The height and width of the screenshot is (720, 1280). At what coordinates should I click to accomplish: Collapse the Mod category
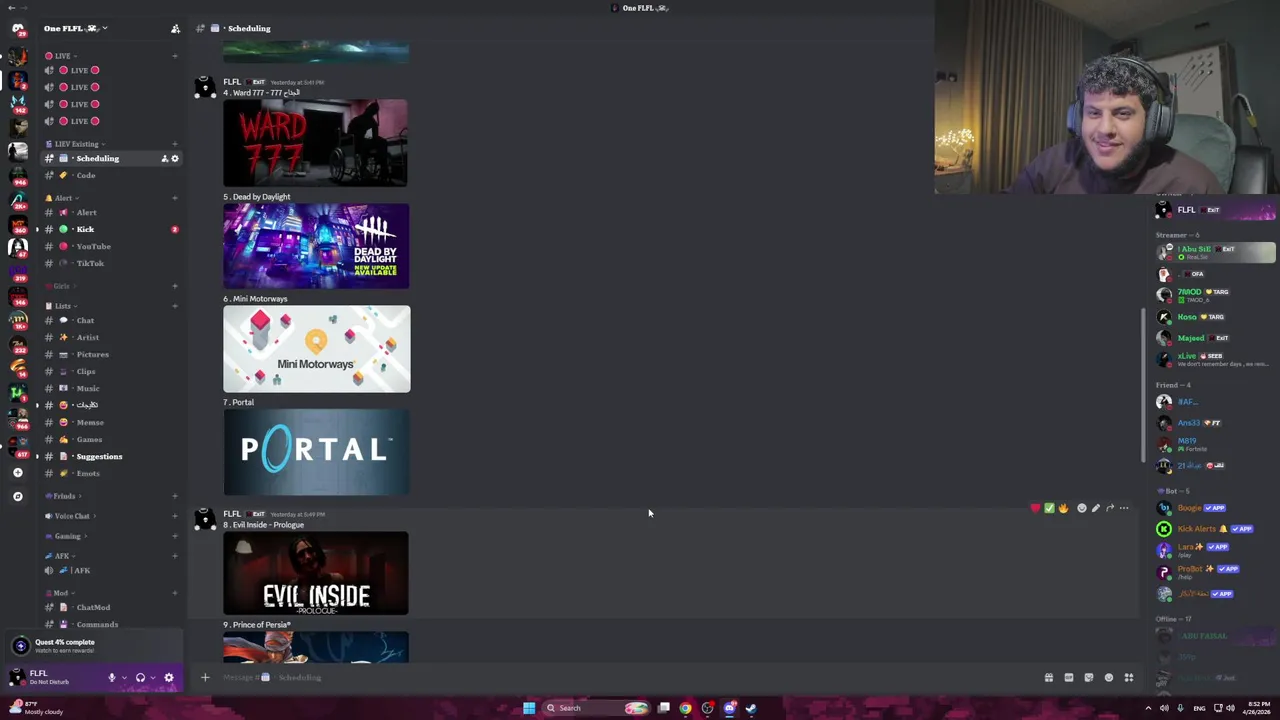60,593
